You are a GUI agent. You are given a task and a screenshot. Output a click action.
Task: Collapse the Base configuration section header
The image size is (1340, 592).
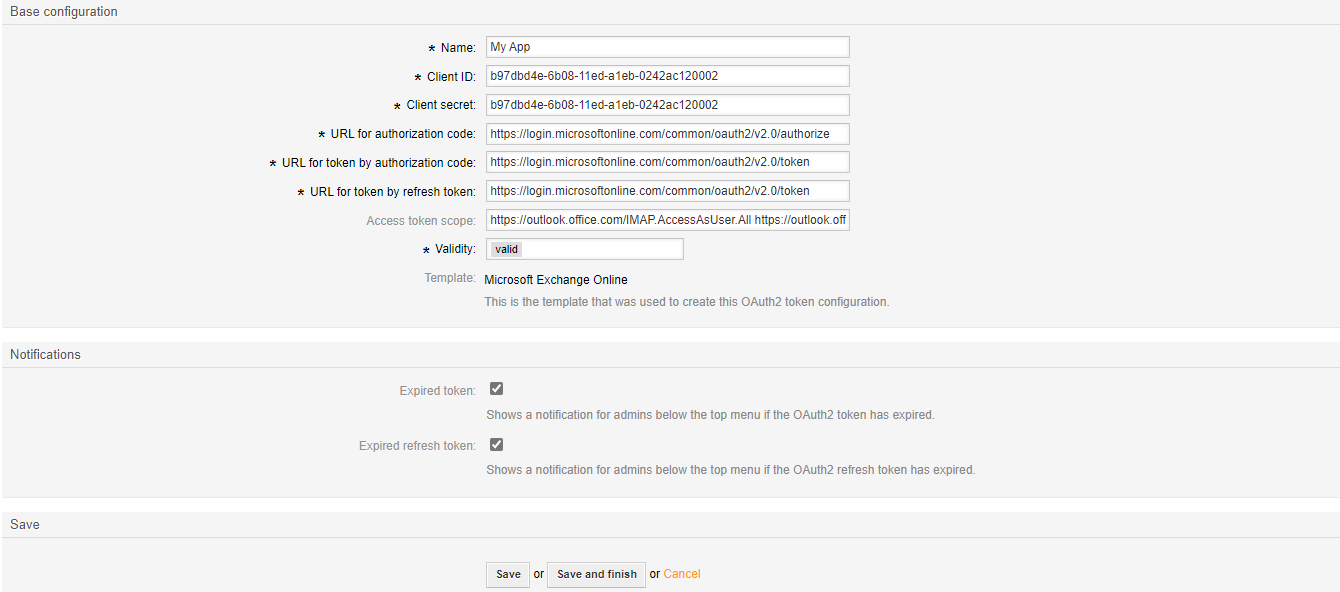[x=62, y=11]
